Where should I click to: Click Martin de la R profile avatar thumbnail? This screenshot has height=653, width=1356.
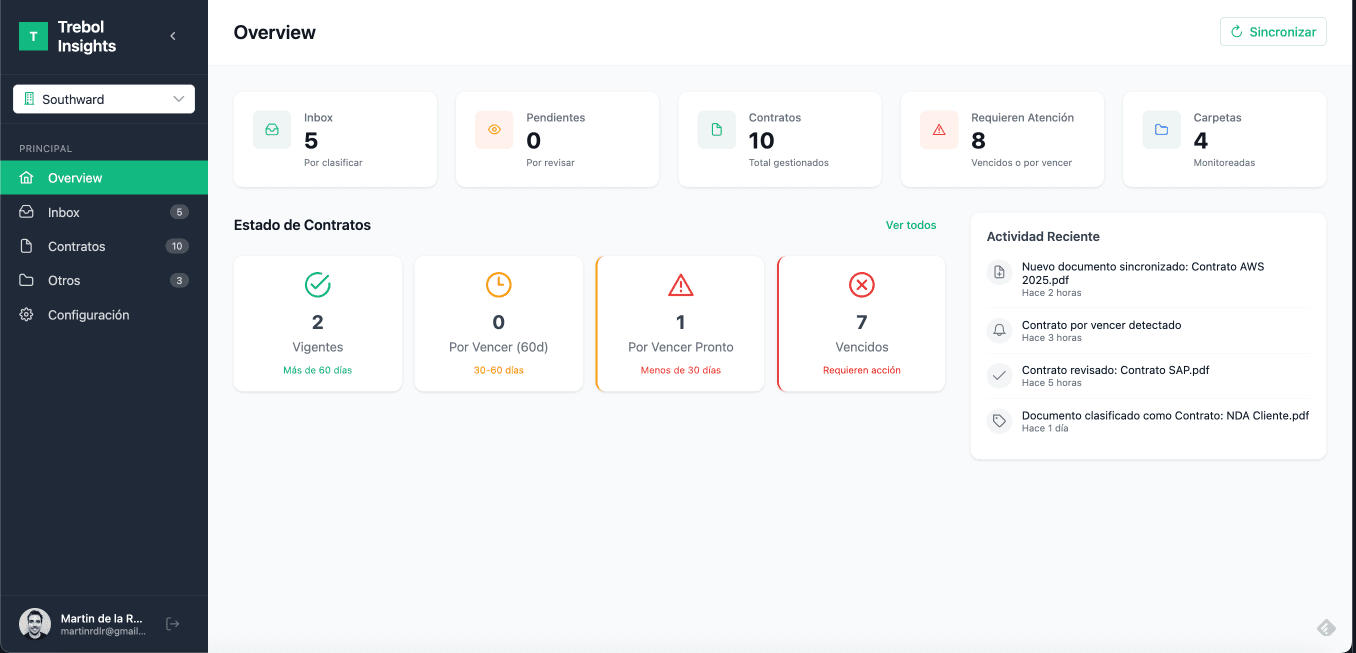tap(35, 623)
